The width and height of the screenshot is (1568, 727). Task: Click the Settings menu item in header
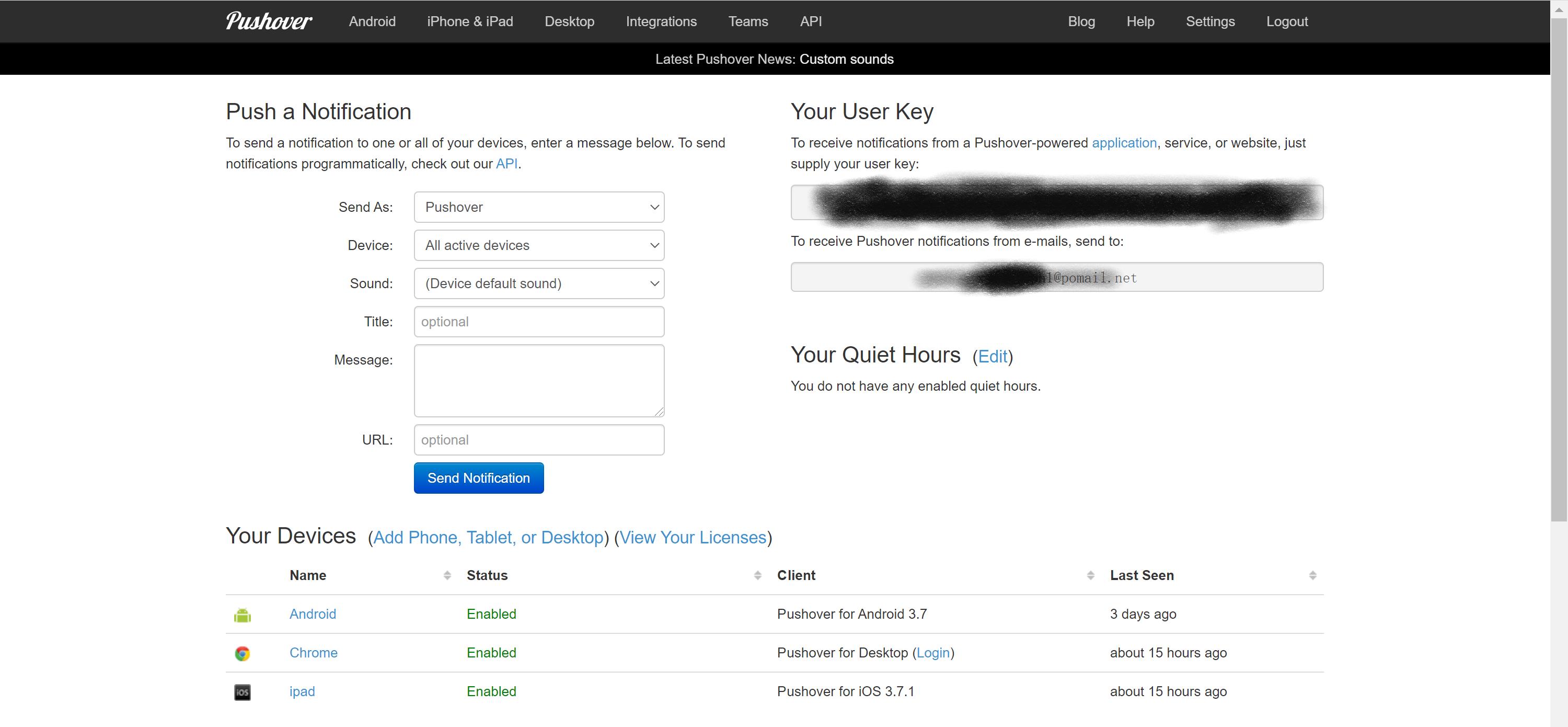1210,21
